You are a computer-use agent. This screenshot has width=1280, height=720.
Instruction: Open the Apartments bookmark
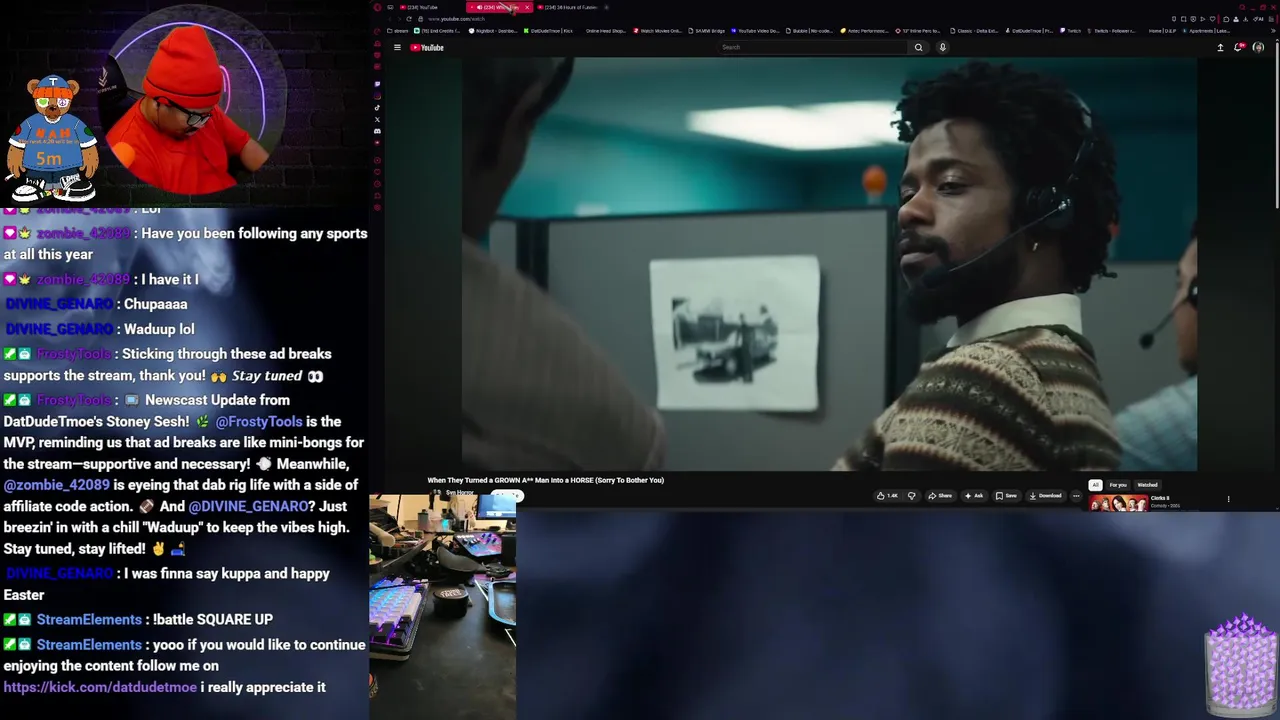tap(1206, 31)
